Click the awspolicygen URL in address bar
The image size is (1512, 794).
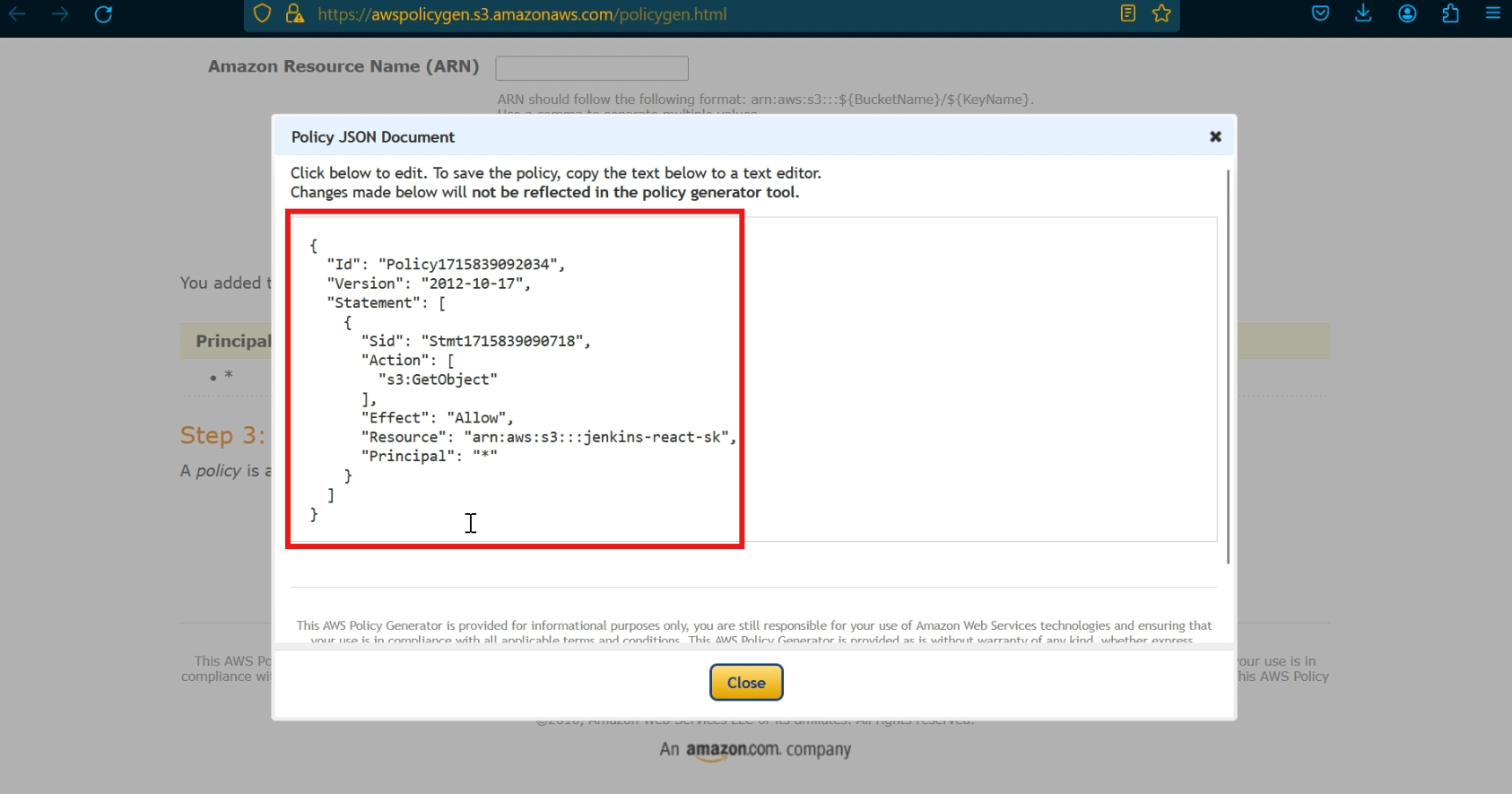coord(522,14)
